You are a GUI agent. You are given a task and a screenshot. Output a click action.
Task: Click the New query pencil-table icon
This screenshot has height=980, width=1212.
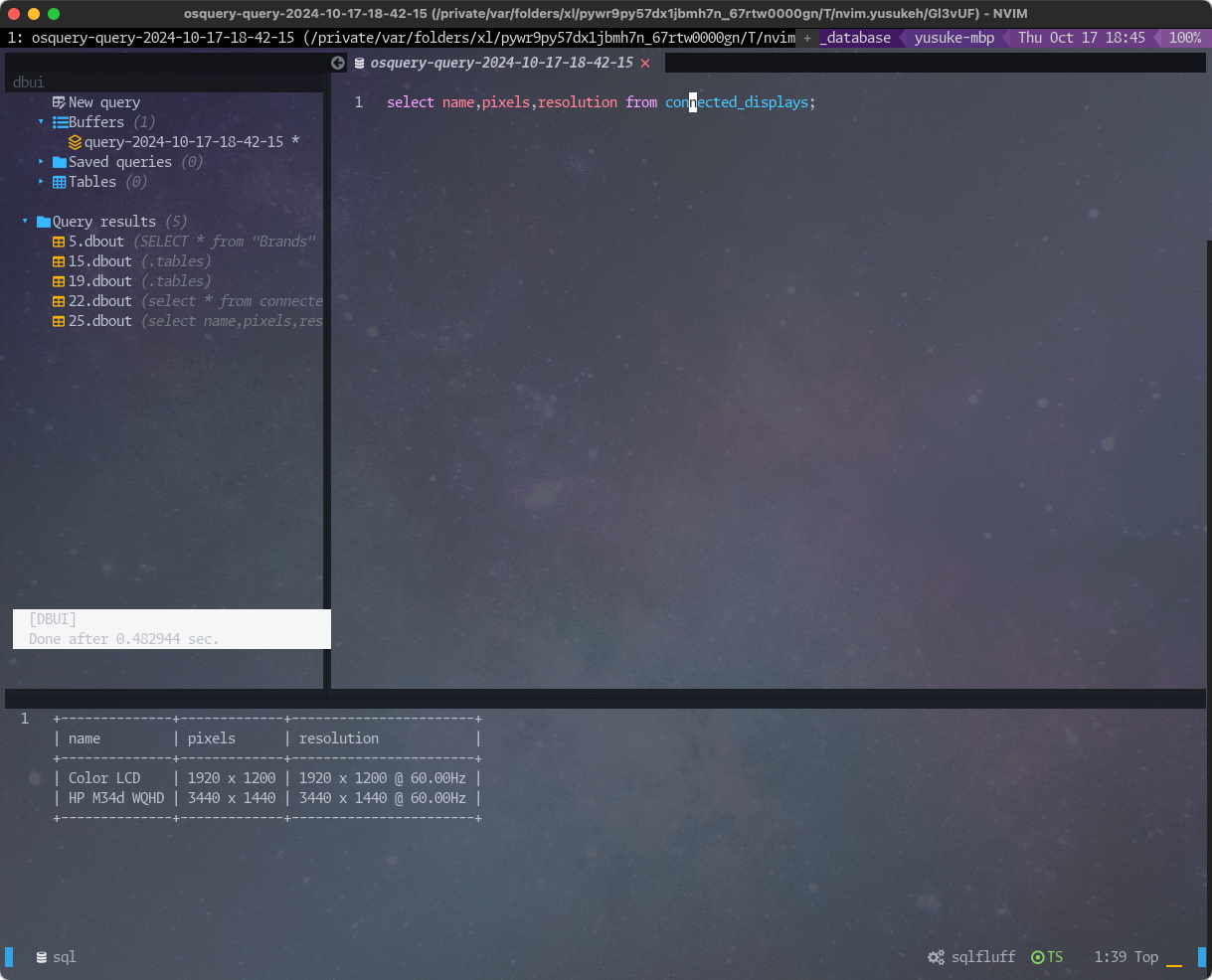(x=59, y=102)
